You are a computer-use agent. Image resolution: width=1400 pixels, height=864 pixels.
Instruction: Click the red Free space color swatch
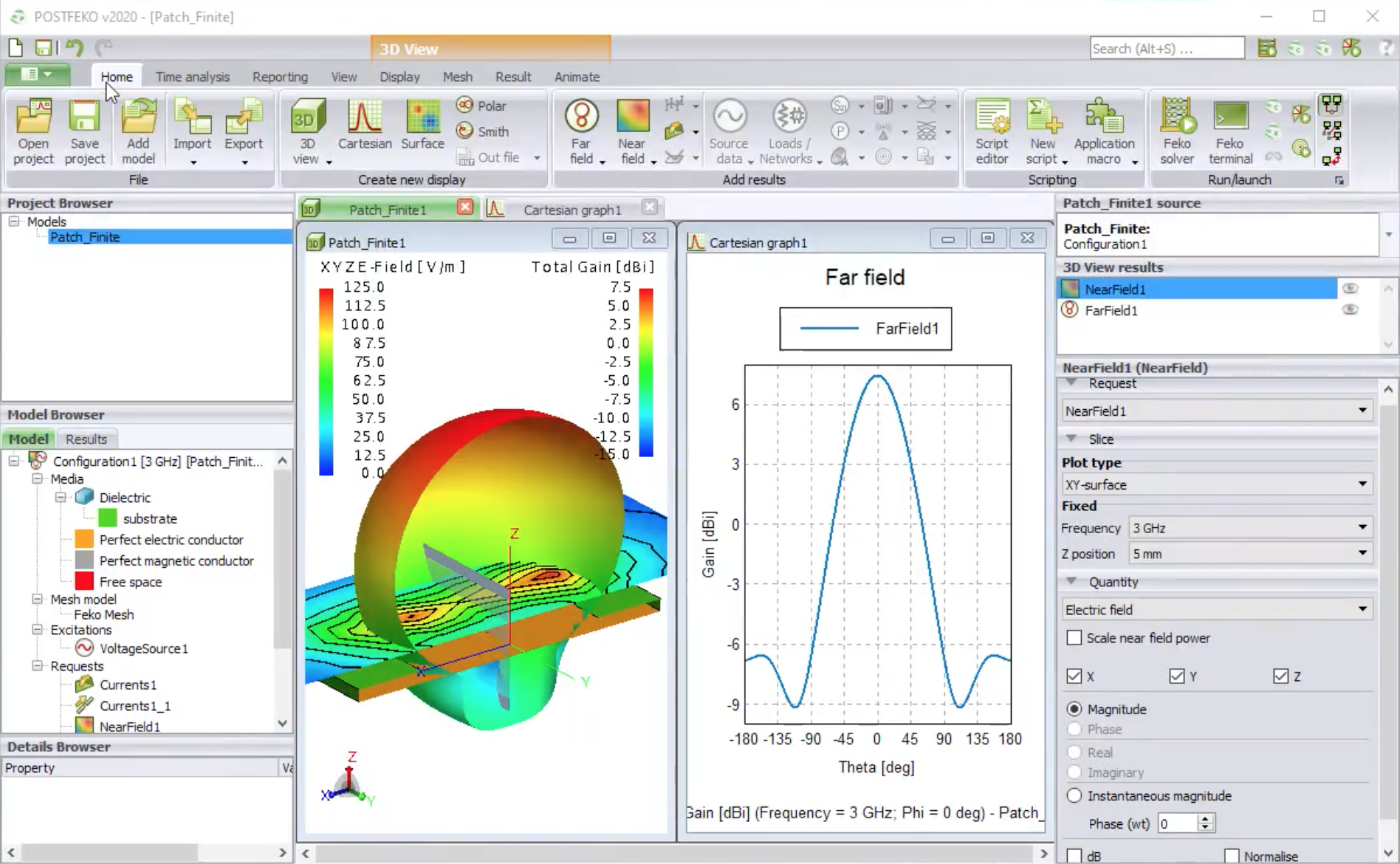tap(84, 582)
